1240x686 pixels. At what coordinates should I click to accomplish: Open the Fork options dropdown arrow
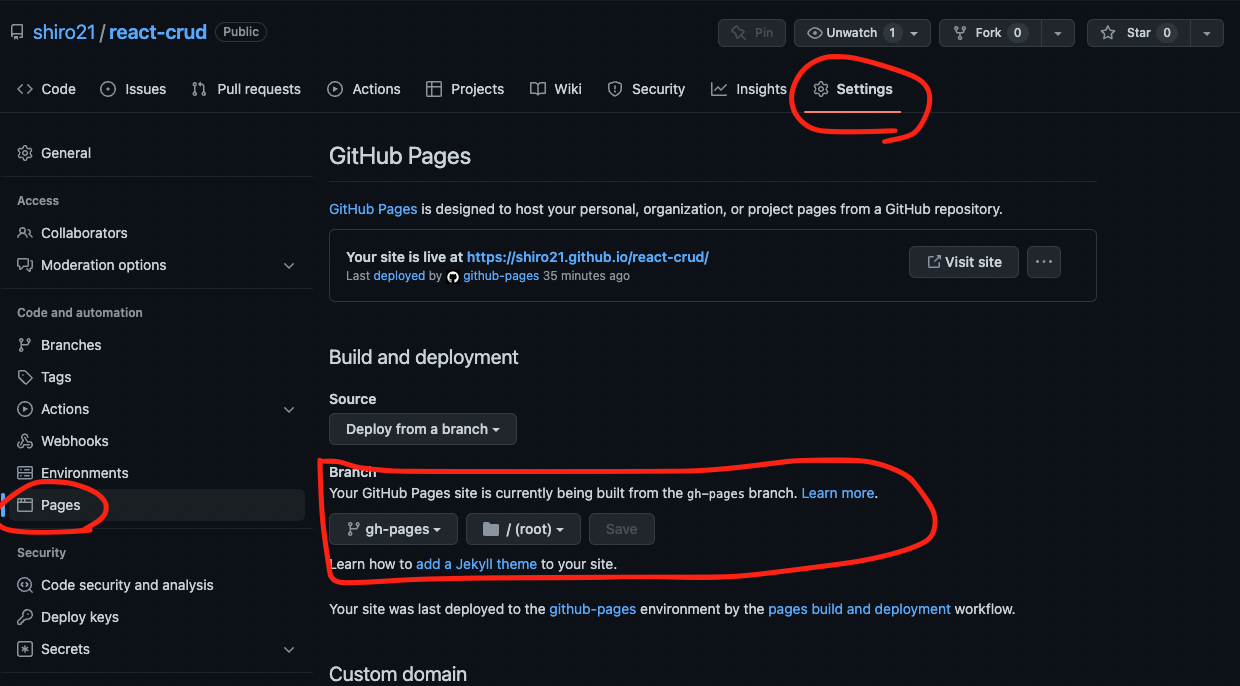1057,33
